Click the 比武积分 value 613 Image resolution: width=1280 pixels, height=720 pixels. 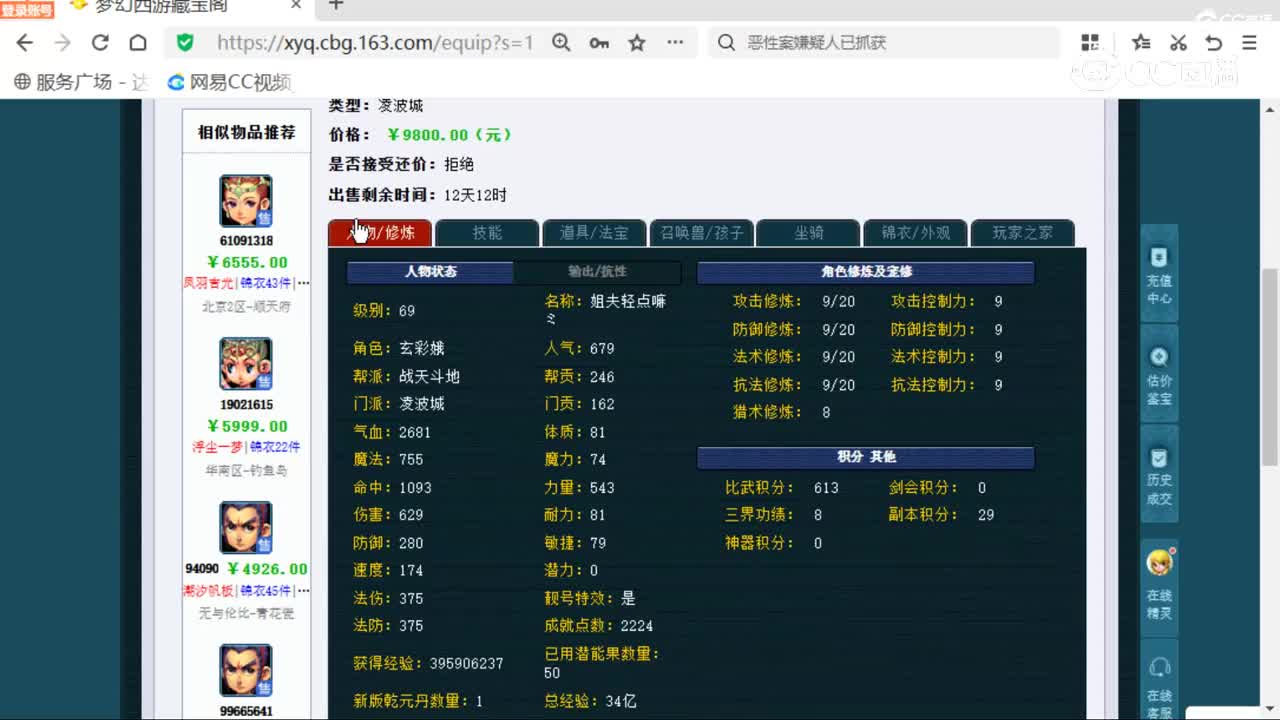point(826,488)
